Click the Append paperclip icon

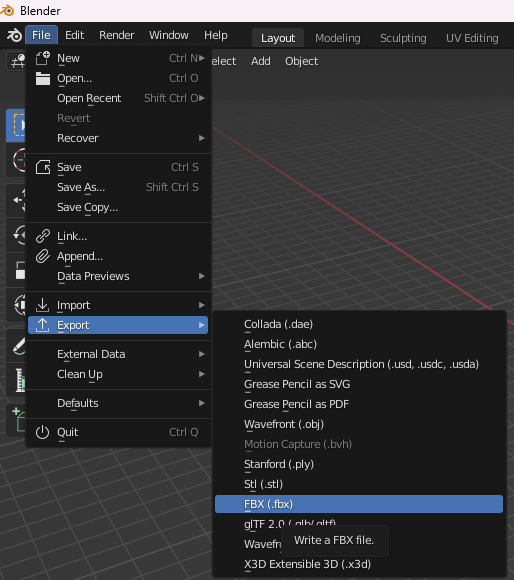click(x=43, y=256)
